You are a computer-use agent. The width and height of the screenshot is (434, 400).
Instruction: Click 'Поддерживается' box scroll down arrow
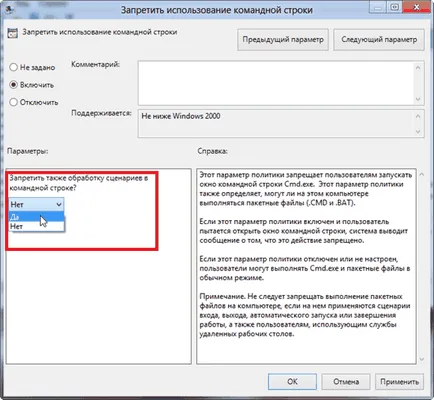click(x=418, y=132)
